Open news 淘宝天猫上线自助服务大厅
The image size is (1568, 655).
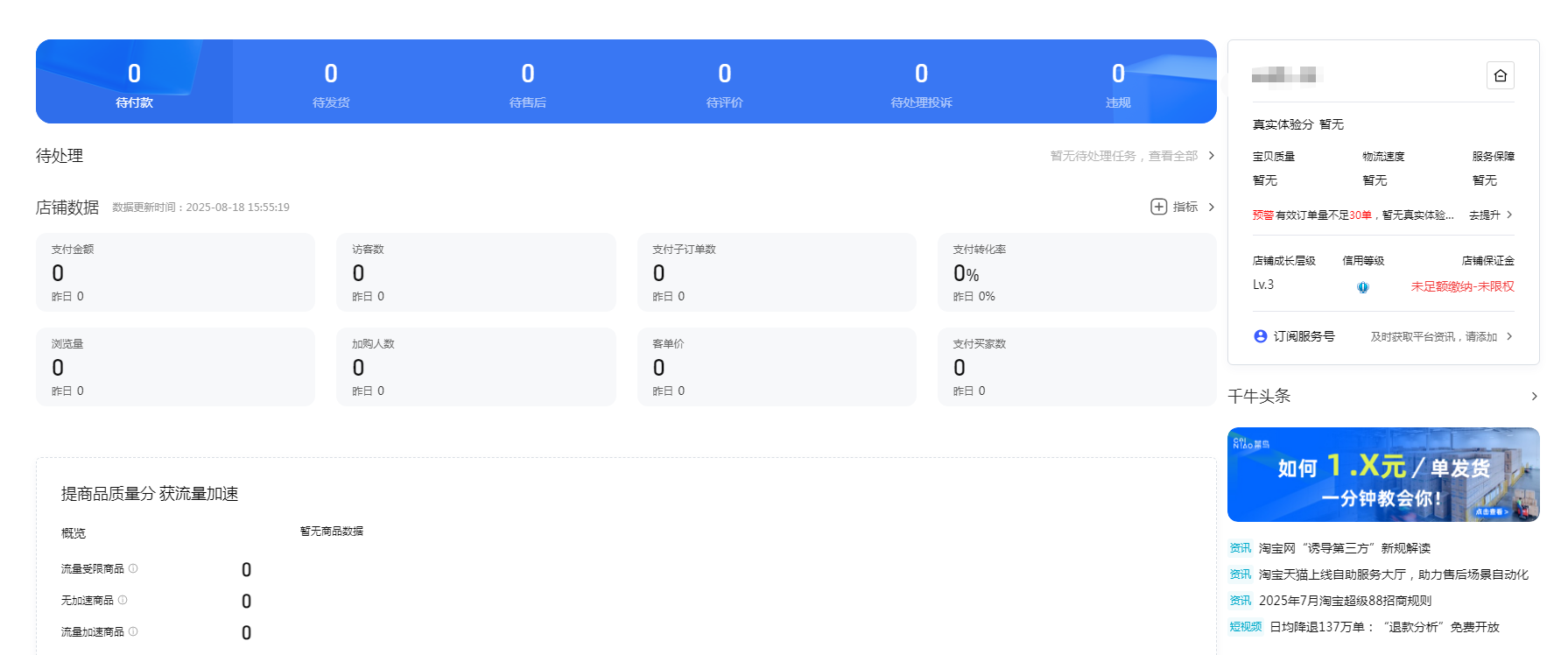pyautogui.click(x=1394, y=574)
